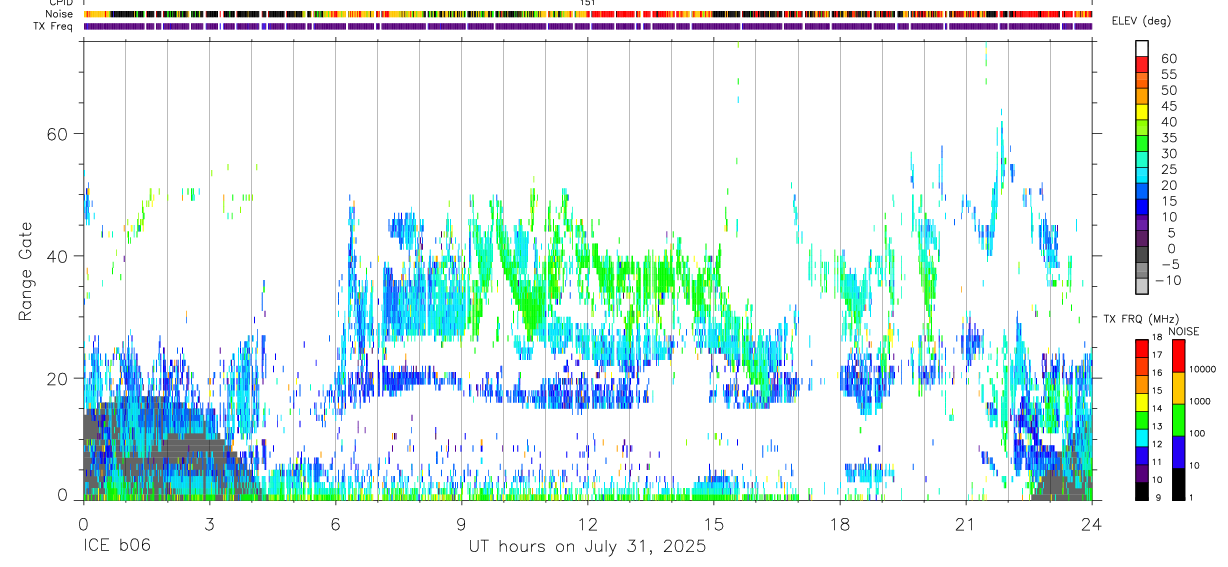Click the 'UT hours on July 31, 2025' axis title

click(587, 547)
